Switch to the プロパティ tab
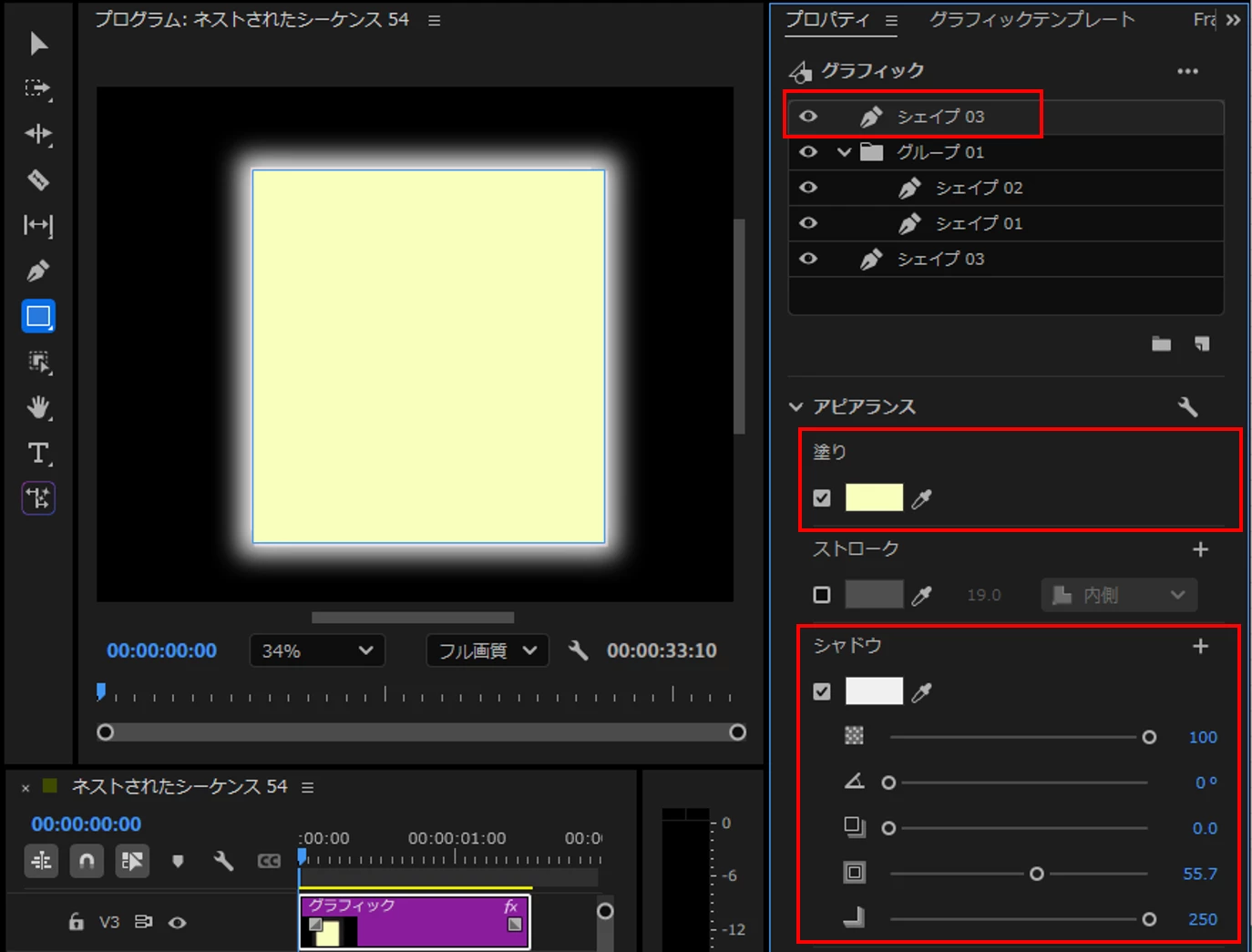This screenshot has width=1252, height=952. coord(828,19)
